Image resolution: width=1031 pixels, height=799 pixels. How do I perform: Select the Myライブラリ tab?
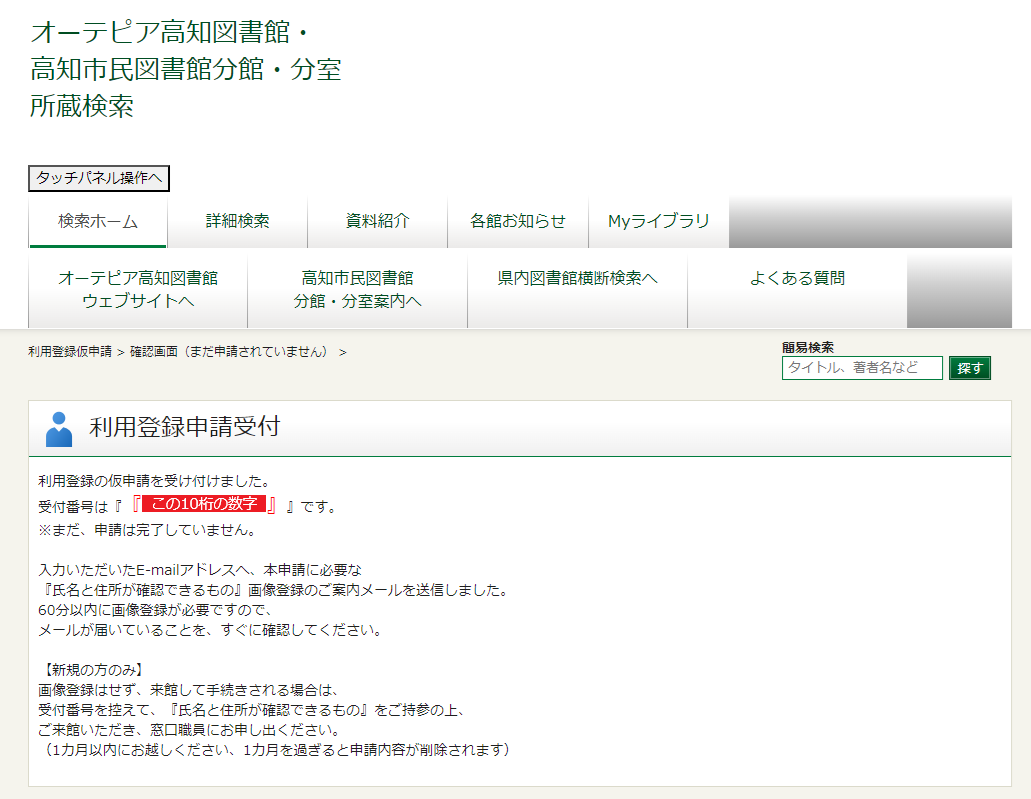click(659, 222)
